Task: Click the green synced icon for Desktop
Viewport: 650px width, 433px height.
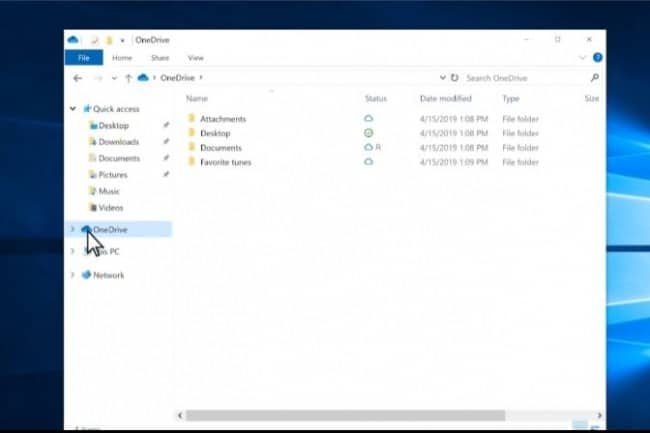Action: [x=368, y=133]
